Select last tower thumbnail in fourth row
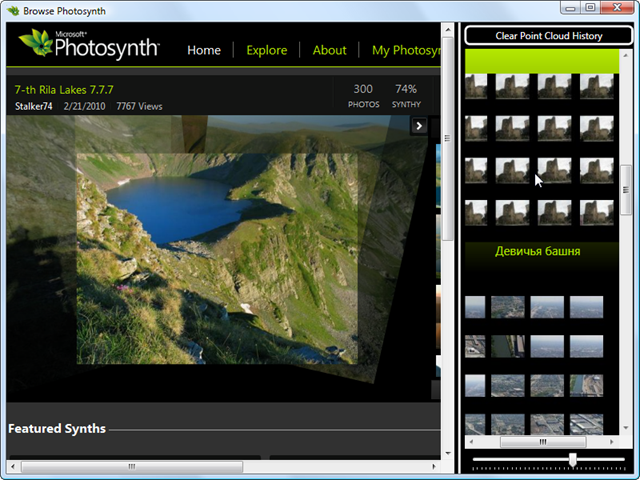640x480 pixels. [596, 212]
